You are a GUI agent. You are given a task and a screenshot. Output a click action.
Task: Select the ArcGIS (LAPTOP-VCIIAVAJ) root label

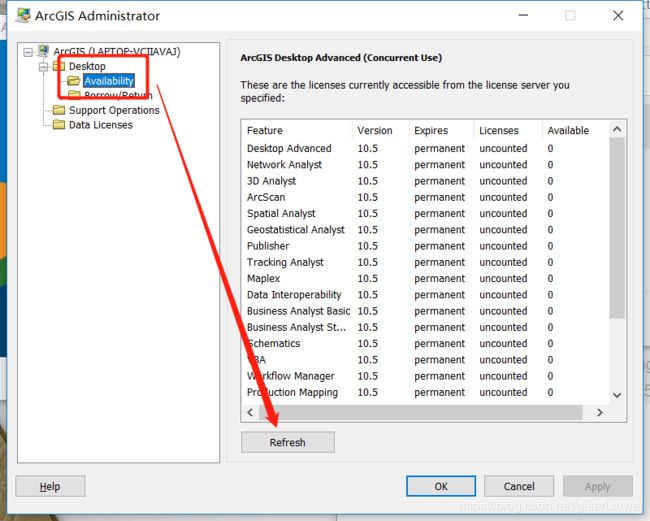pyautogui.click(x=117, y=51)
